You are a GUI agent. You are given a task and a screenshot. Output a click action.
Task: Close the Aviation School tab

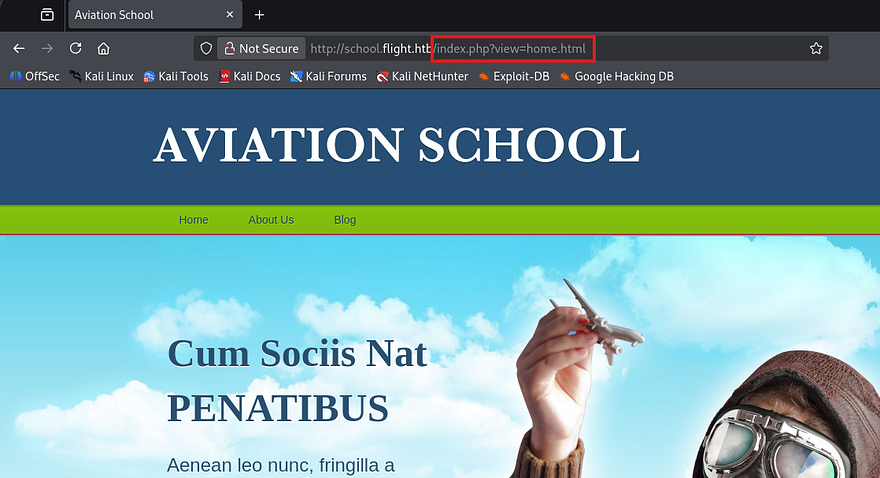pyautogui.click(x=229, y=15)
